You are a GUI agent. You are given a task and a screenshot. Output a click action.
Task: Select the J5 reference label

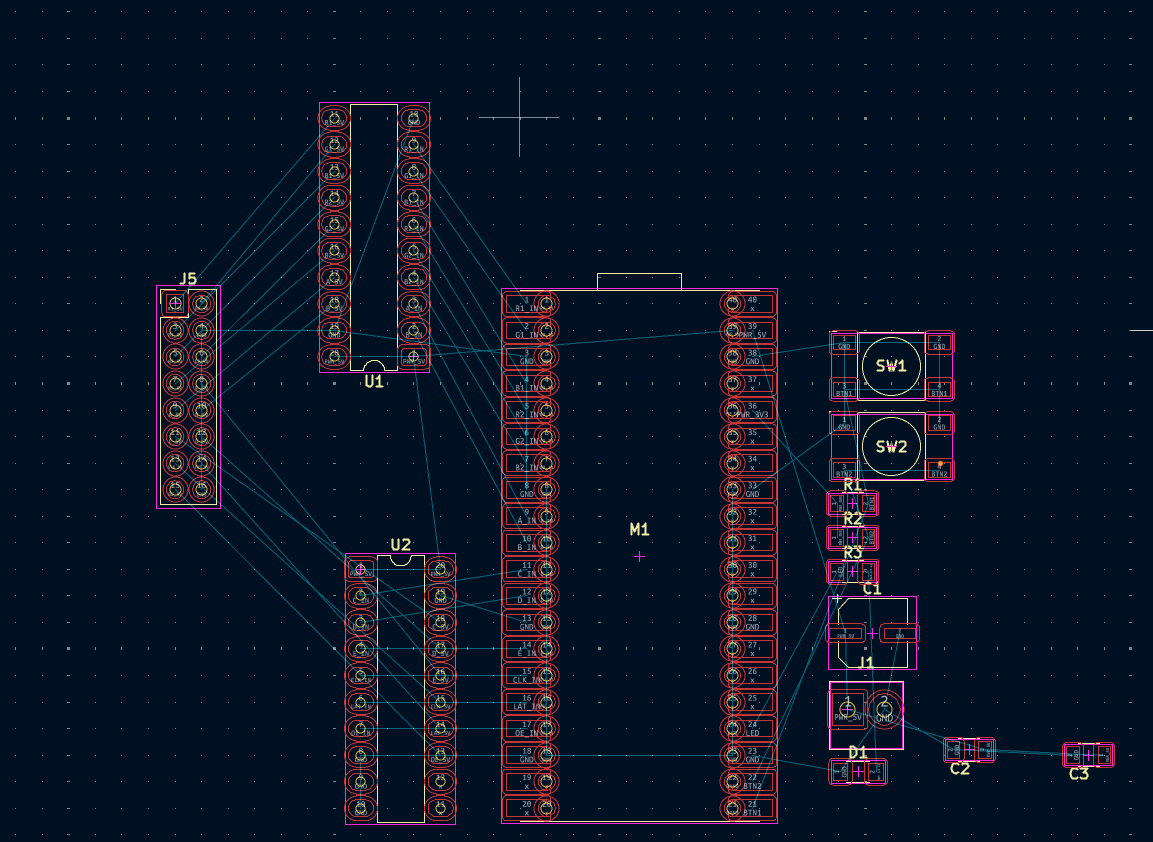coord(188,279)
